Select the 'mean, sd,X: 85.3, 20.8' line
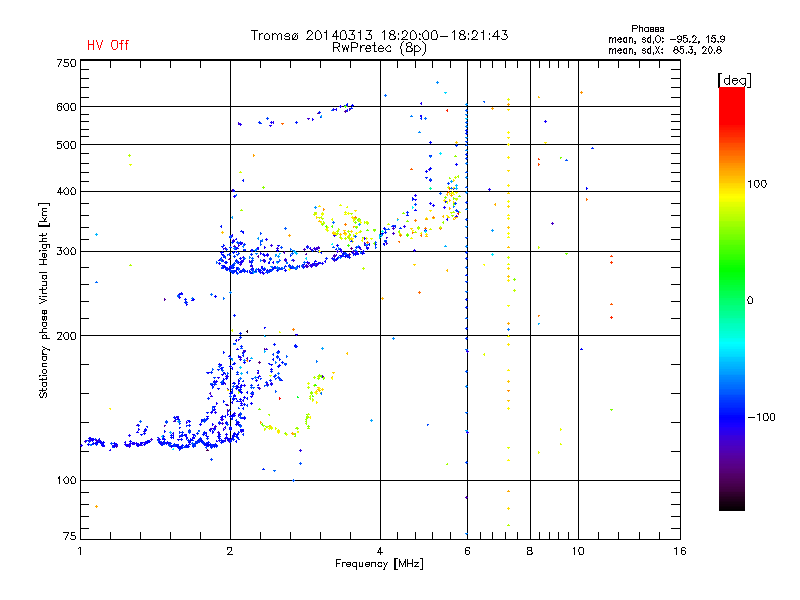800x600 pixels. click(665, 50)
